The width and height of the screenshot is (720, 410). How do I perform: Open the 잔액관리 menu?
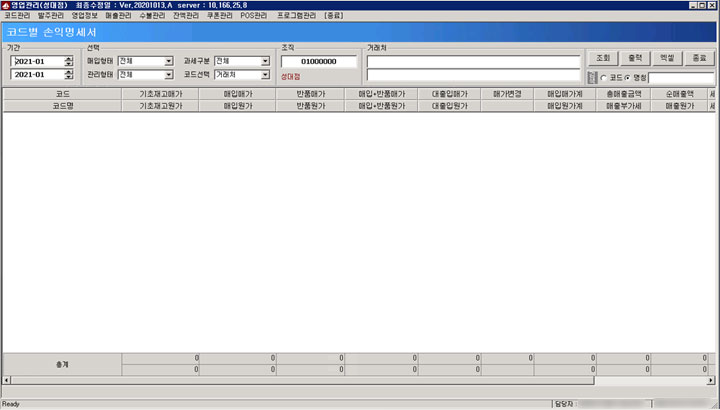(186, 16)
